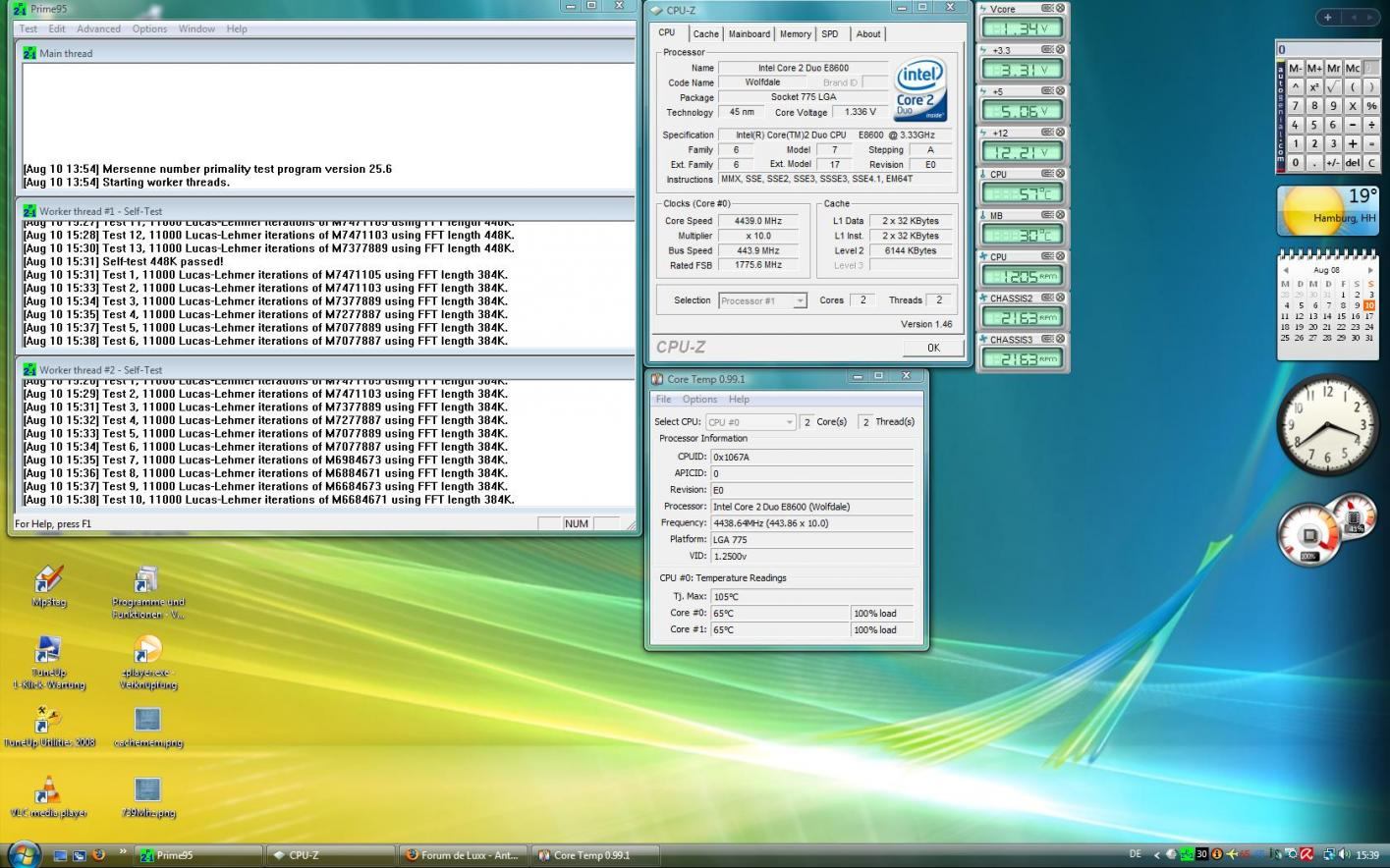Click the calculator x² button
The image size is (1390, 868).
coord(1314,87)
